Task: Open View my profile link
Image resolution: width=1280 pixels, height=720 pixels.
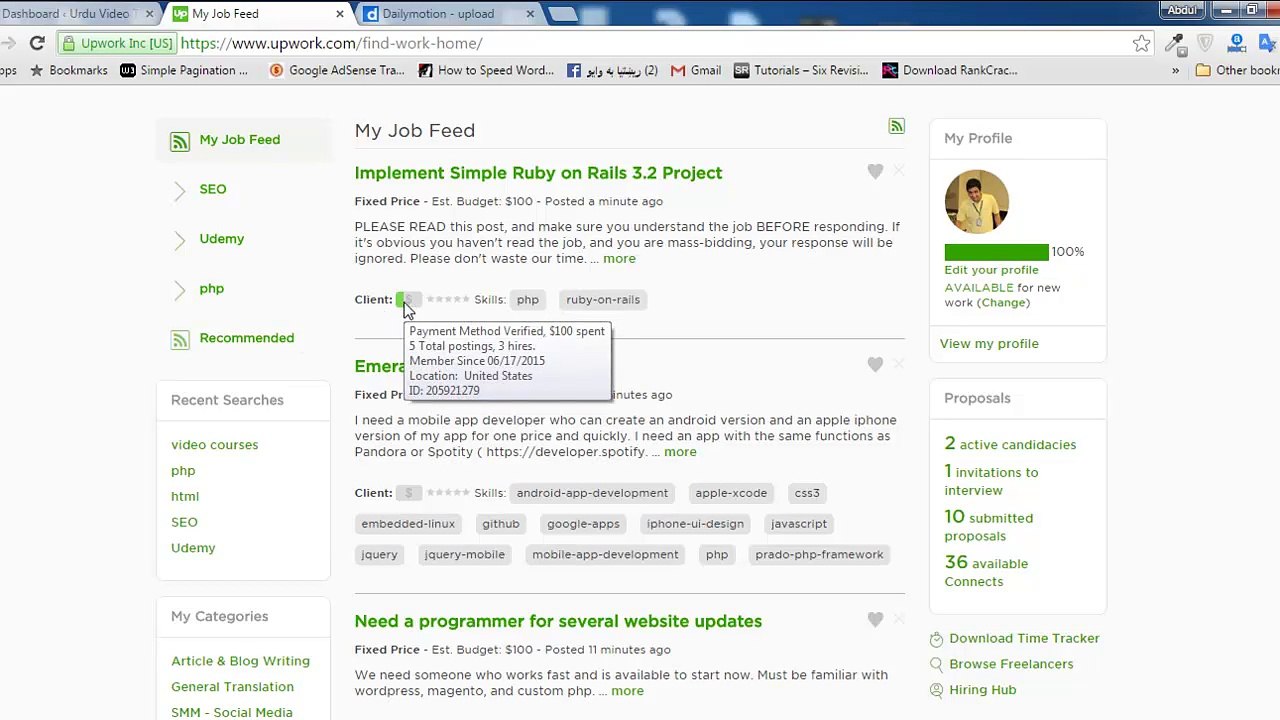Action: pos(989,343)
